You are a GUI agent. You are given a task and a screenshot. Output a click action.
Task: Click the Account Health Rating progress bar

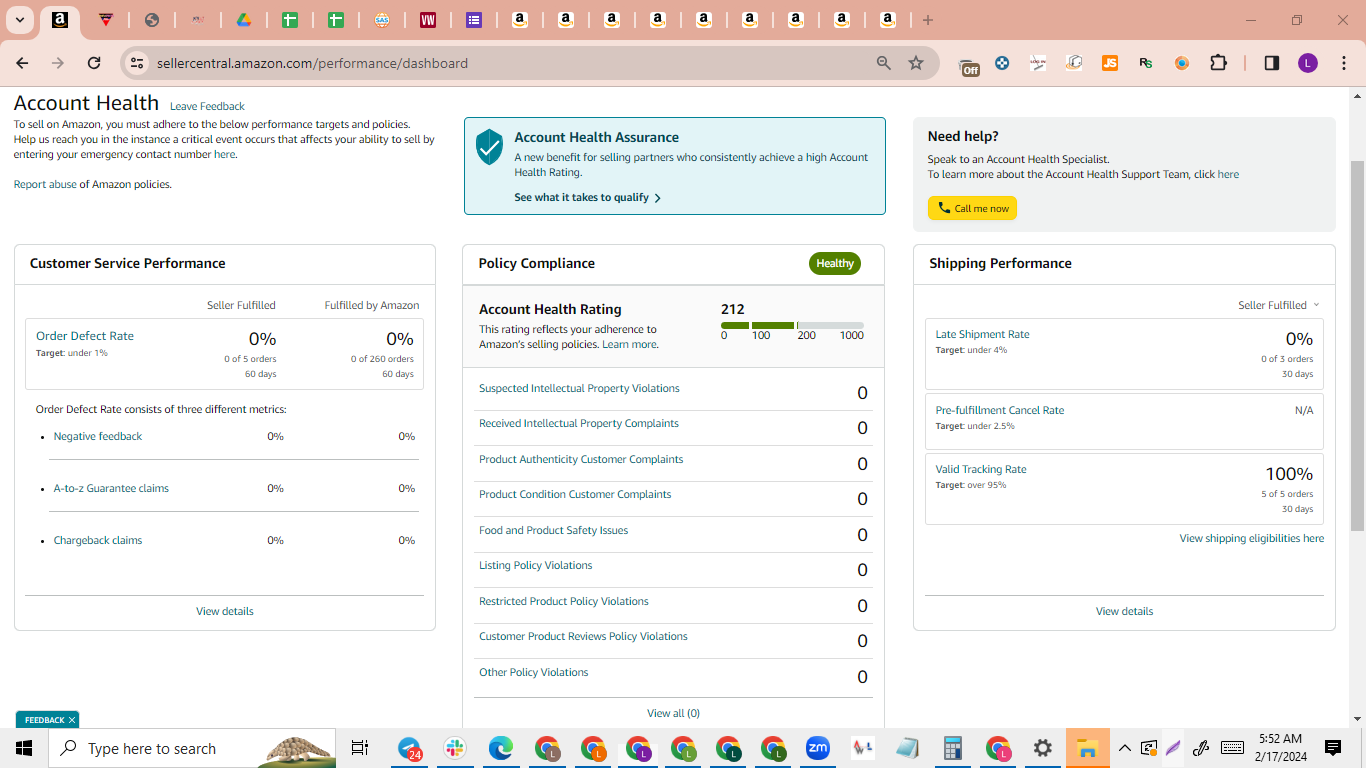click(x=792, y=325)
